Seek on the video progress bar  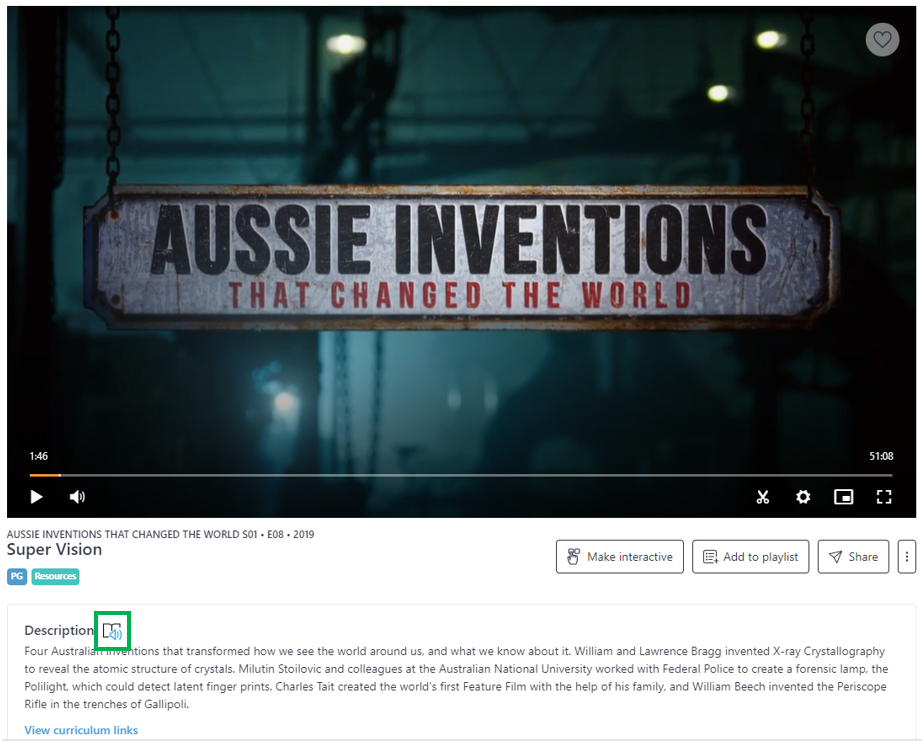pos(461,474)
